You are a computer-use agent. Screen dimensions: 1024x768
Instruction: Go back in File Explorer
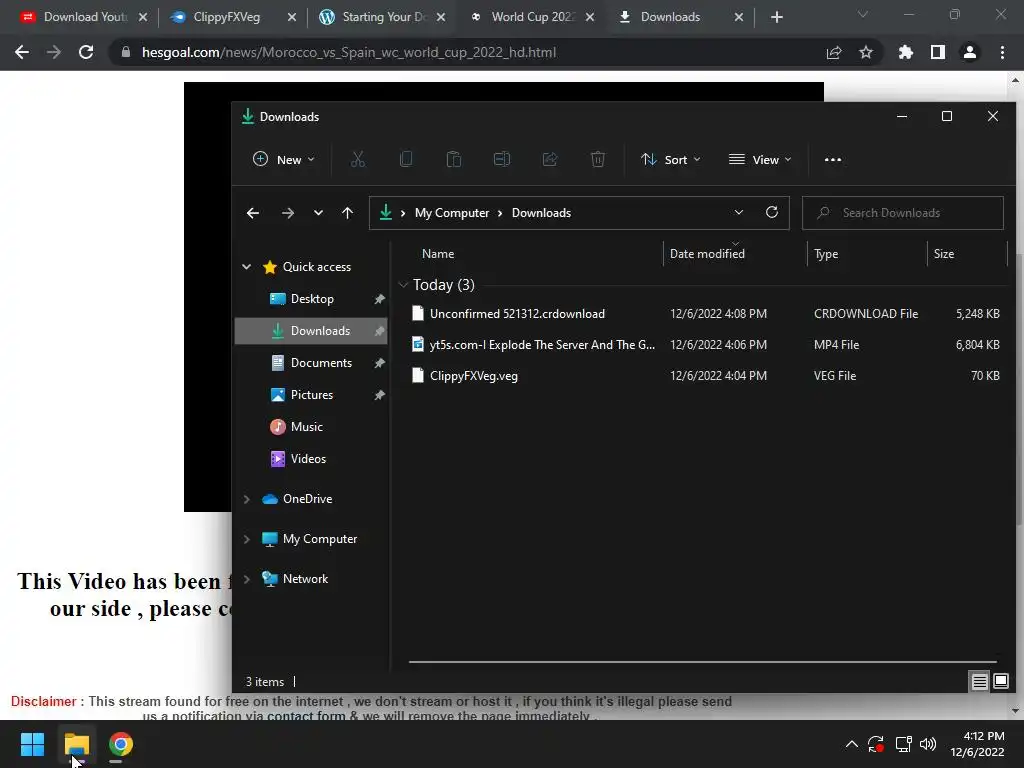tap(253, 213)
